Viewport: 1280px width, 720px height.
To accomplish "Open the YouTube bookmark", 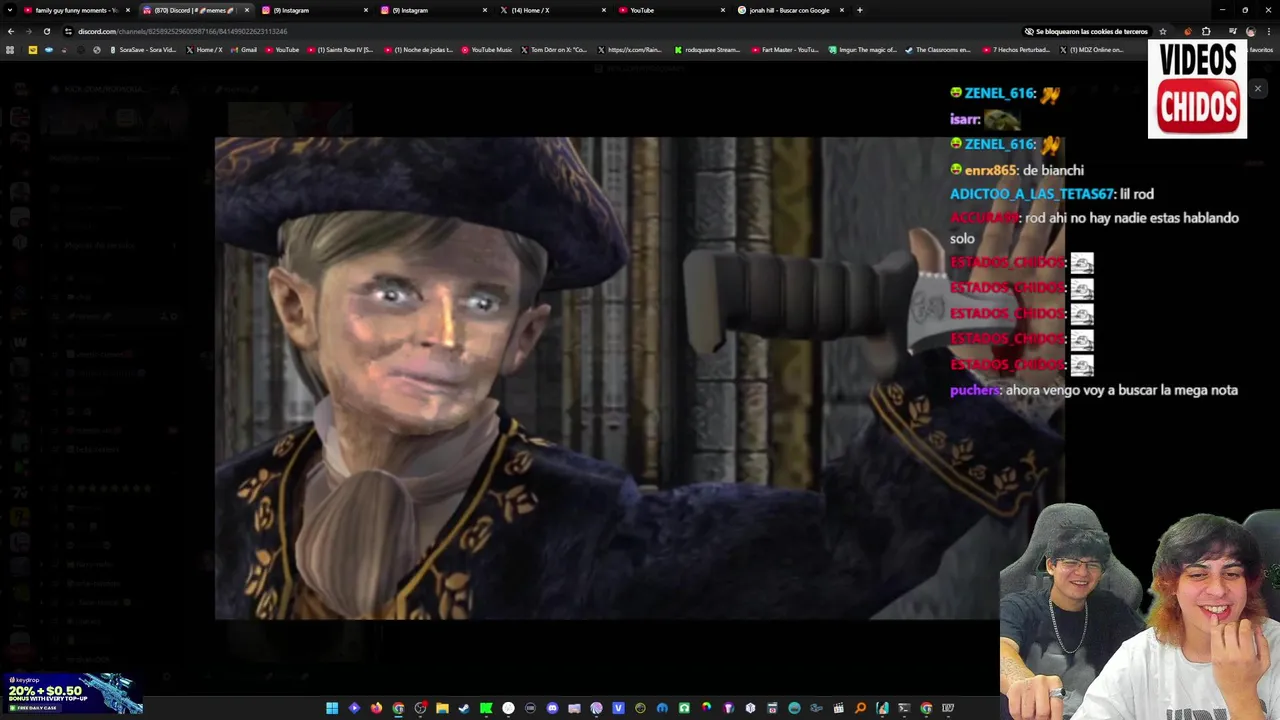I will point(282,49).
